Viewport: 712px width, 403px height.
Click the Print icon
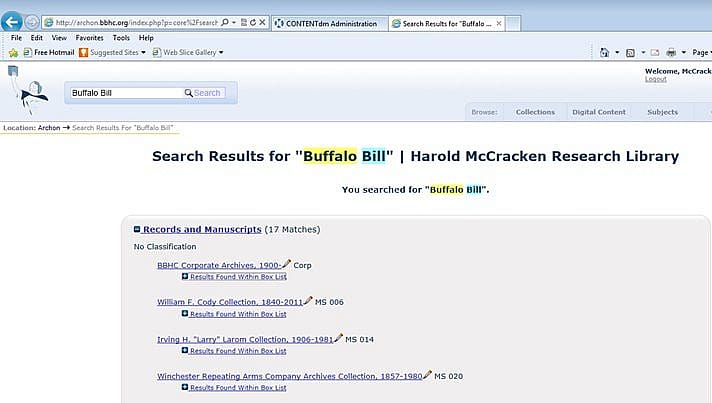pyautogui.click(x=671, y=53)
